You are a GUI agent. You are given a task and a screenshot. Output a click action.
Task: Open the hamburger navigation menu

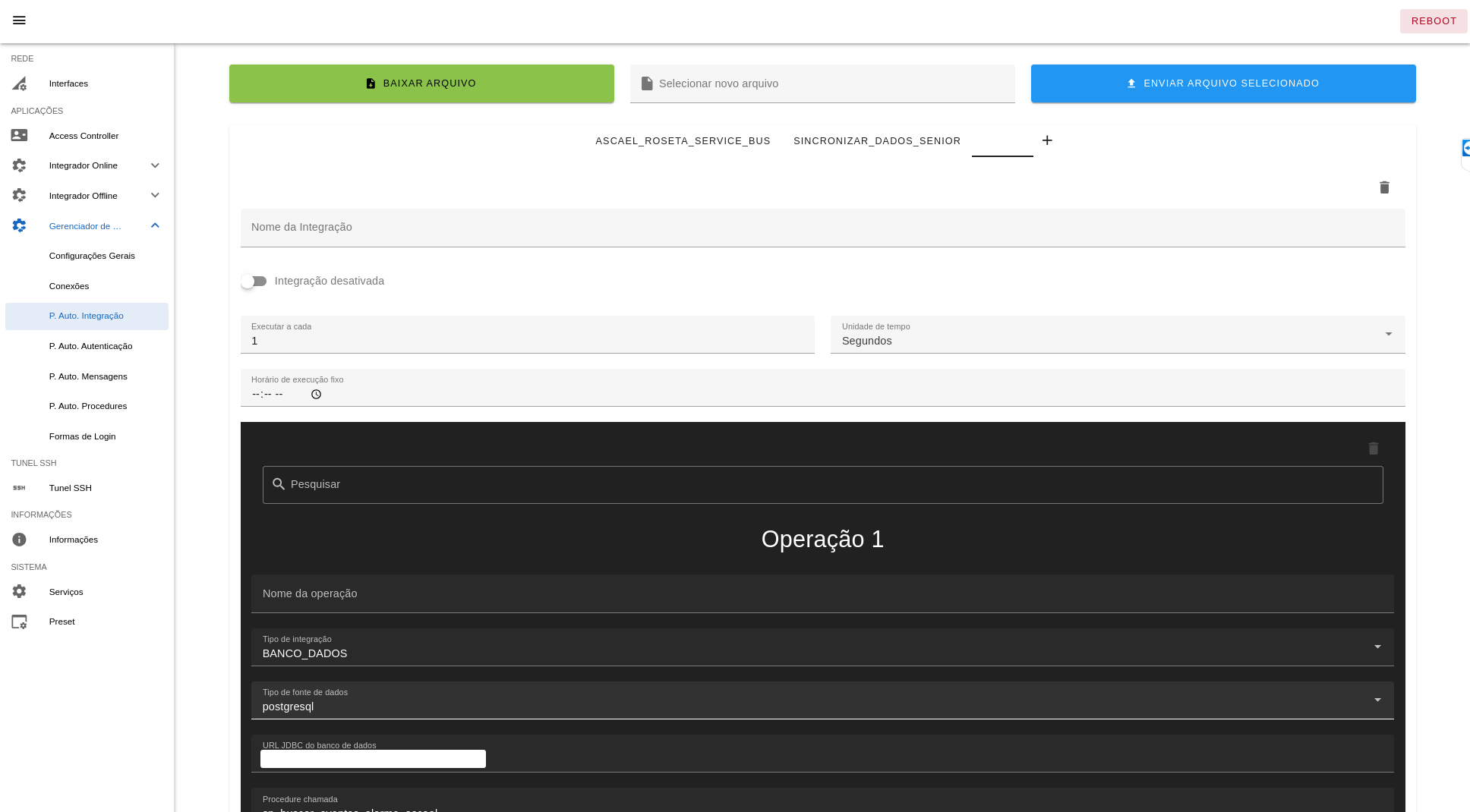point(19,20)
